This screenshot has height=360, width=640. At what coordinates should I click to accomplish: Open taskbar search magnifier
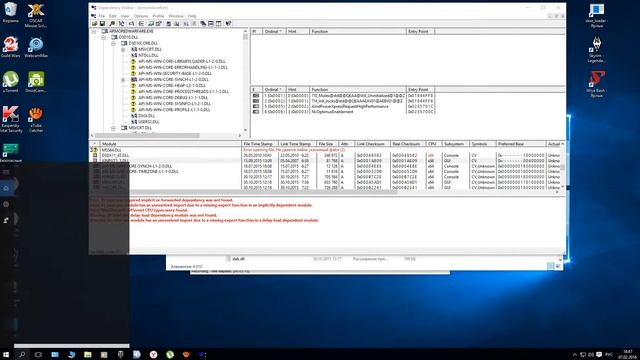coord(22,354)
